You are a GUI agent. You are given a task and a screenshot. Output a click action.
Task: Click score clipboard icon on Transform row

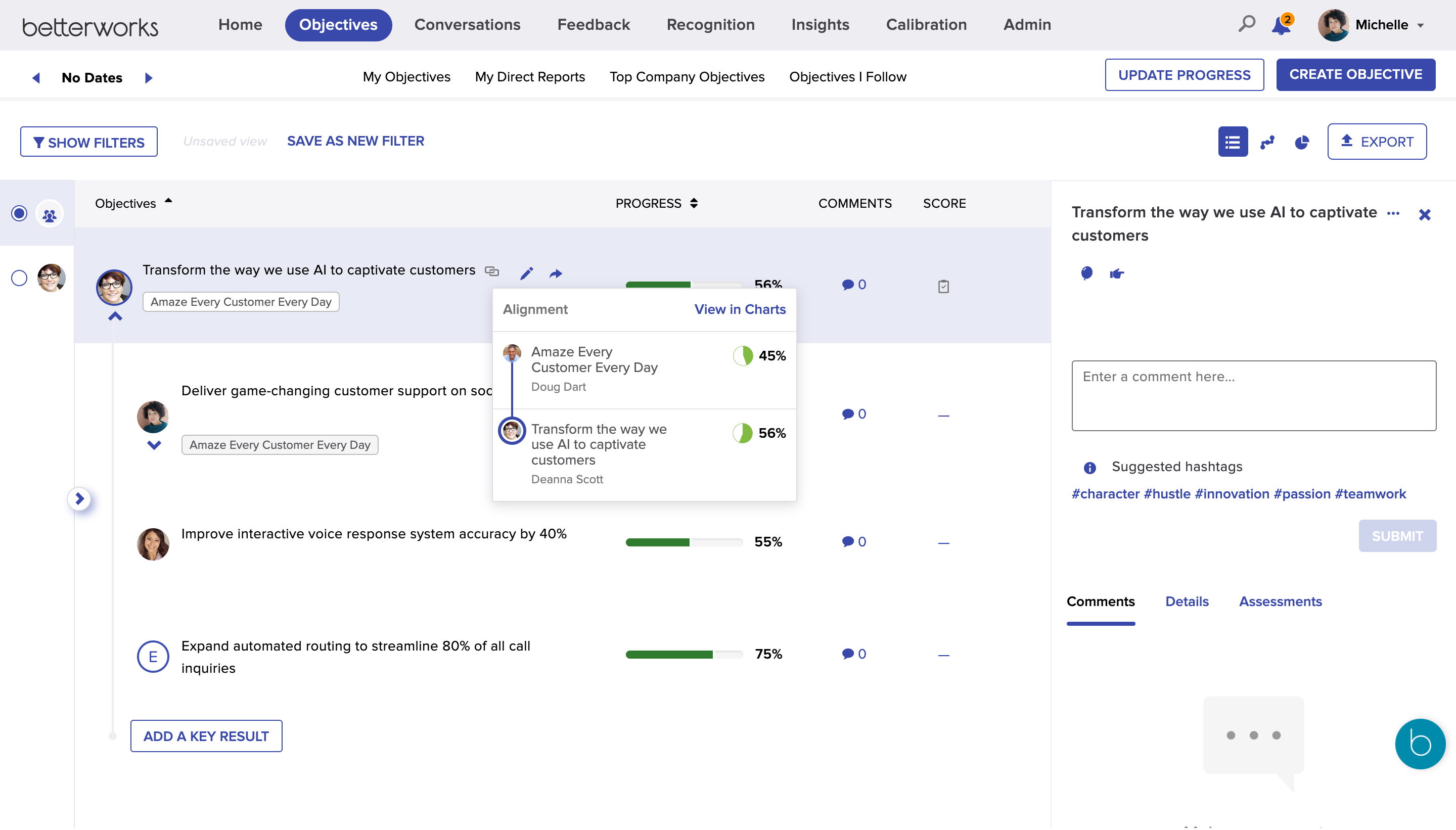click(x=943, y=286)
